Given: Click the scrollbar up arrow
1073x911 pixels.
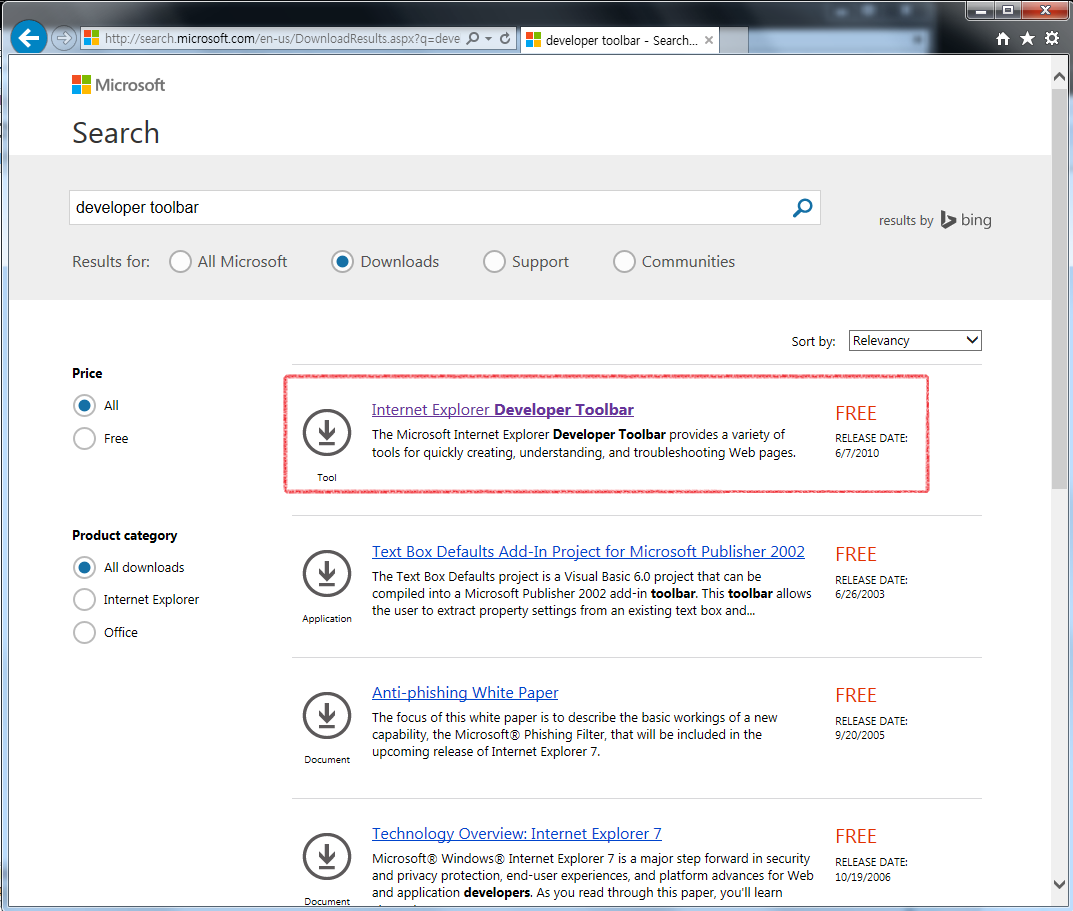Looking at the screenshot, I should pos(1059,77).
